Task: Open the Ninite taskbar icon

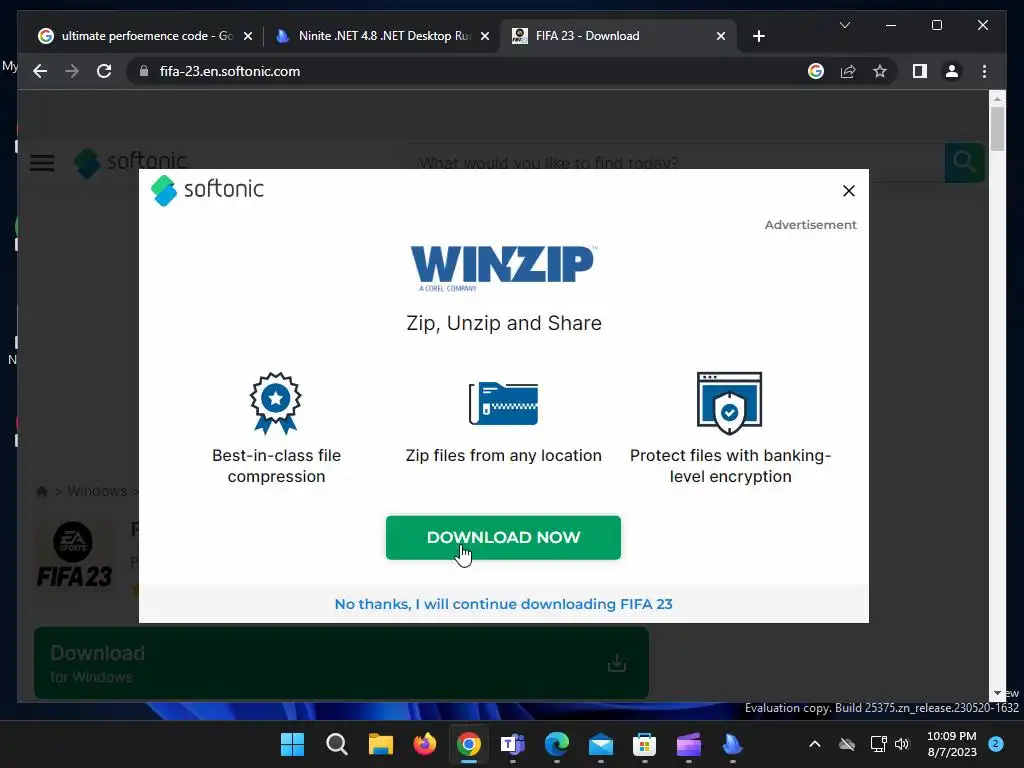Action: coord(733,744)
